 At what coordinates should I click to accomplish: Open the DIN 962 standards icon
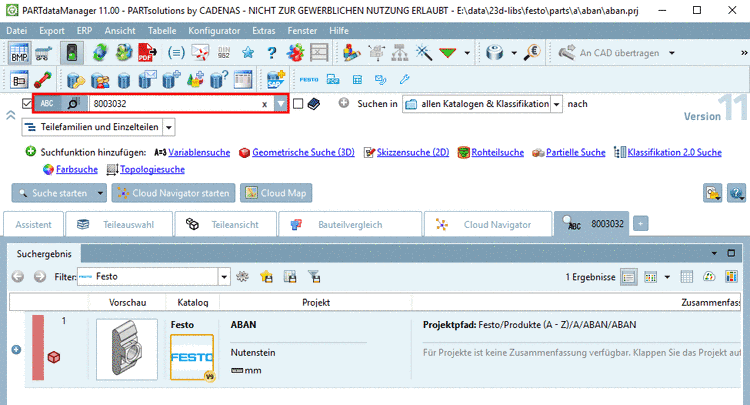pos(224,53)
